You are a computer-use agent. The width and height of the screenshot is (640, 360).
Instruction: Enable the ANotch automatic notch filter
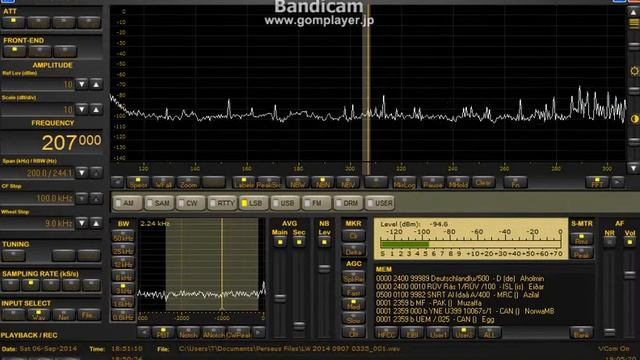pos(214,332)
